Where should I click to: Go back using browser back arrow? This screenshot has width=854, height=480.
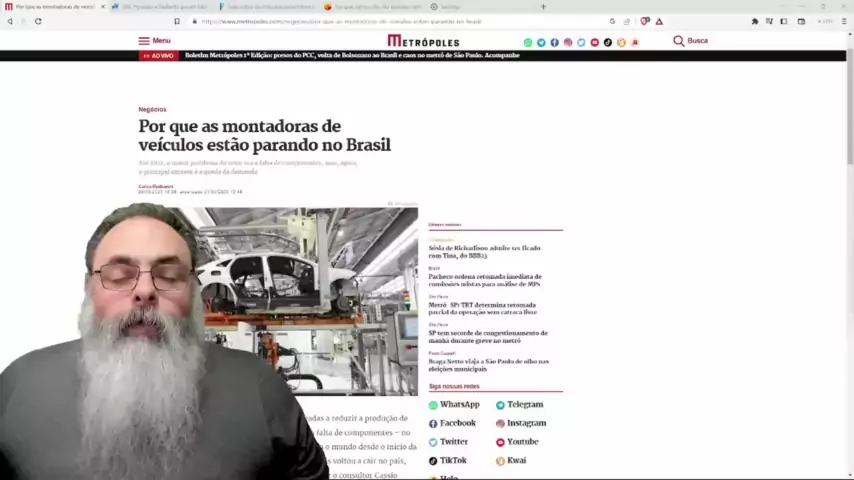10,21
